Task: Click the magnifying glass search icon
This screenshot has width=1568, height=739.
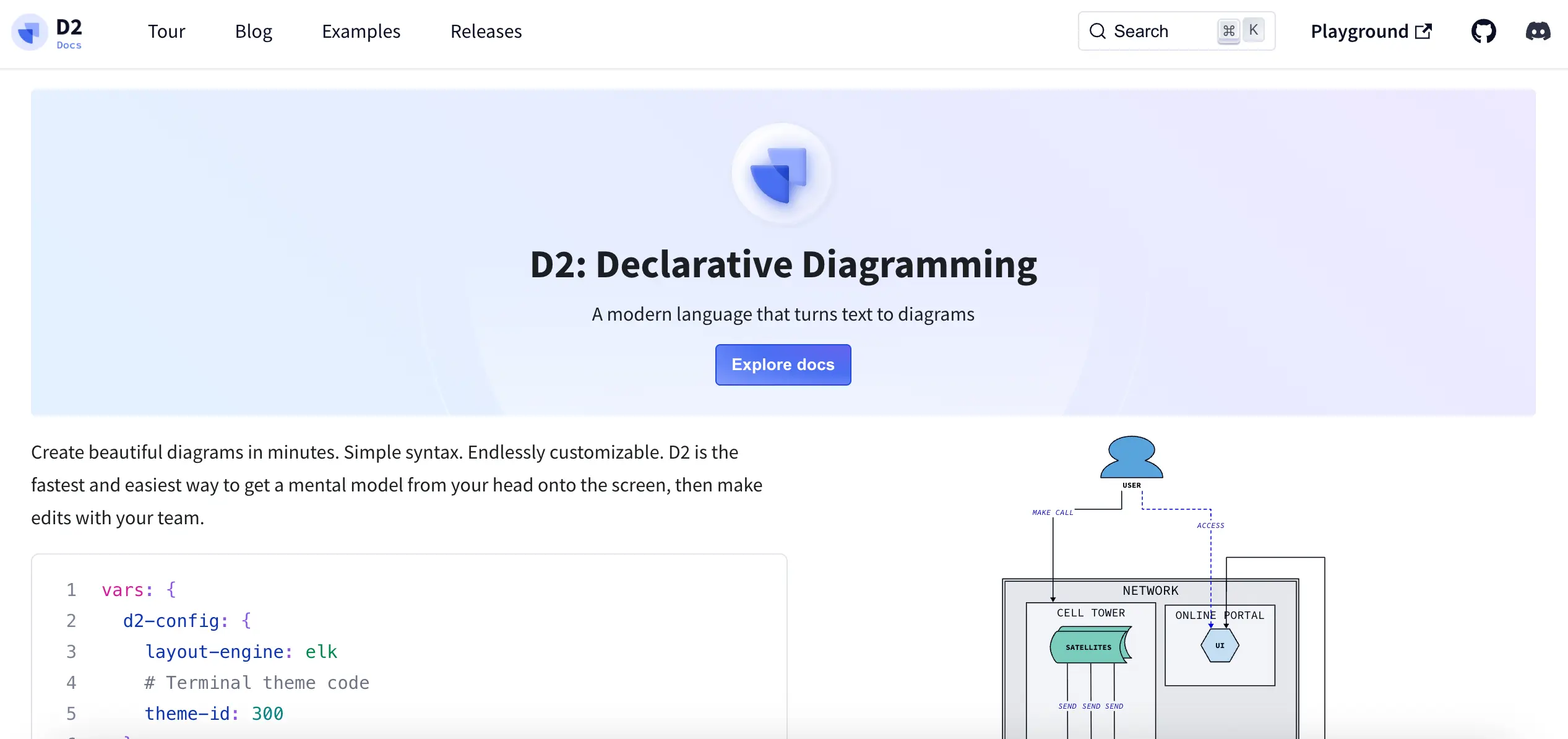Action: pos(1098,31)
